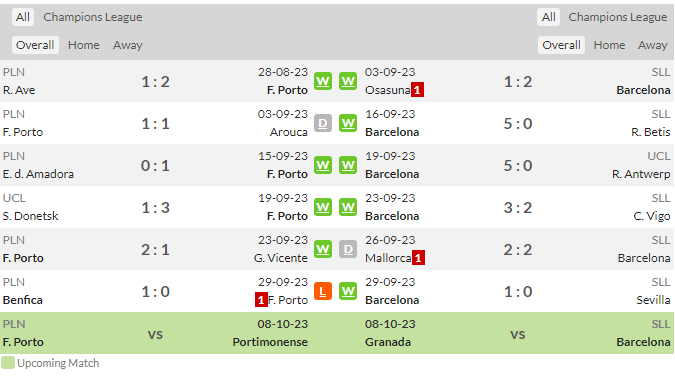This screenshot has width=675, height=392.
Task: Select the right Overall tab
Action: [561, 45]
